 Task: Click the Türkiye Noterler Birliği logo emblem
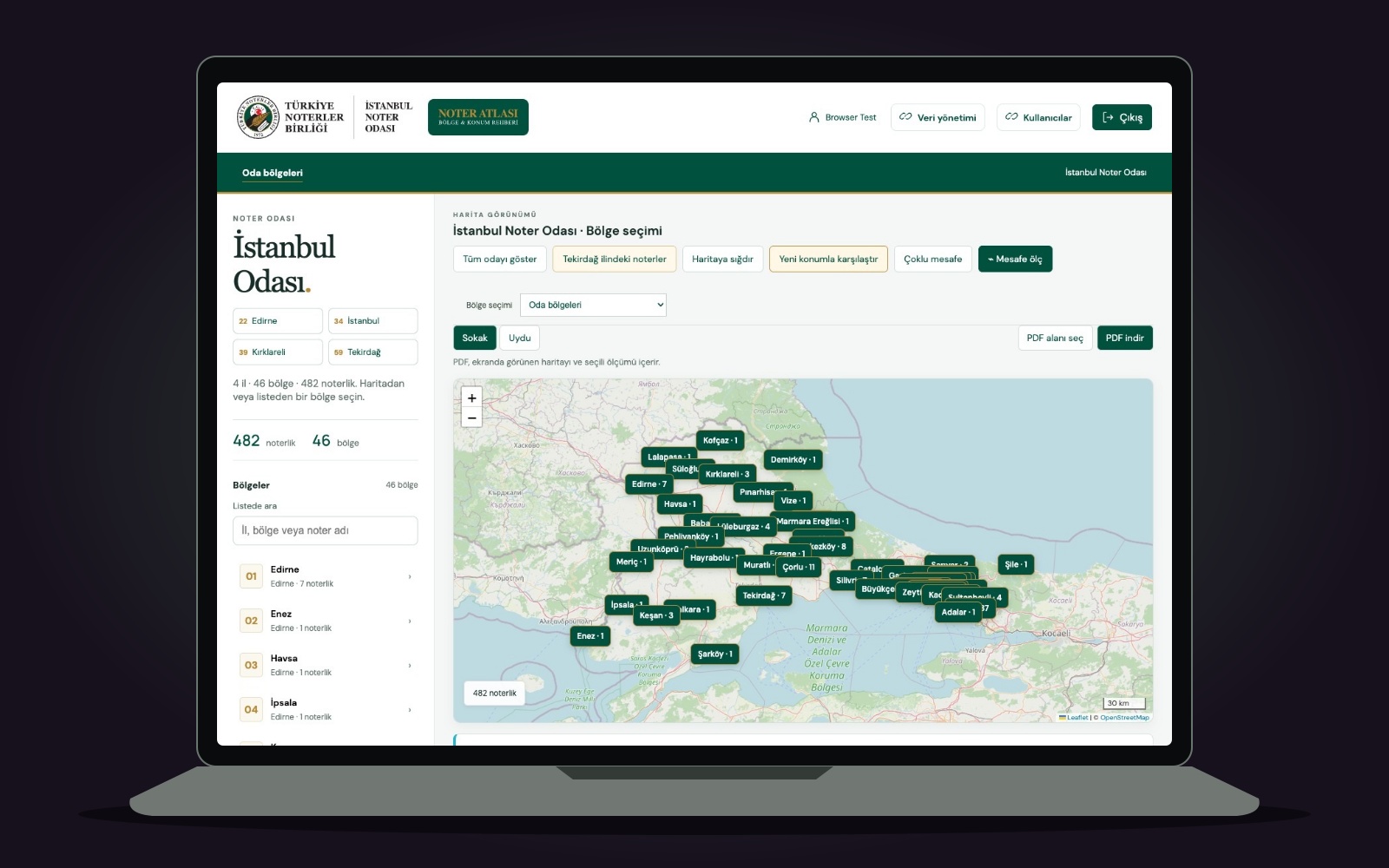coord(259,117)
